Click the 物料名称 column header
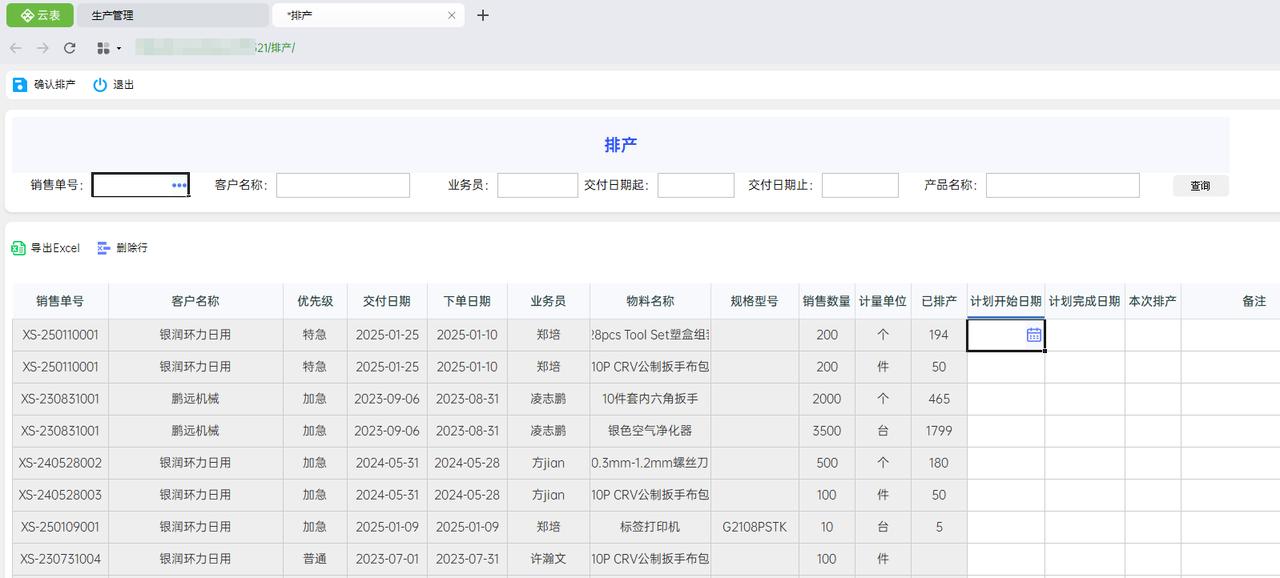Image resolution: width=1280 pixels, height=578 pixels. [x=650, y=301]
